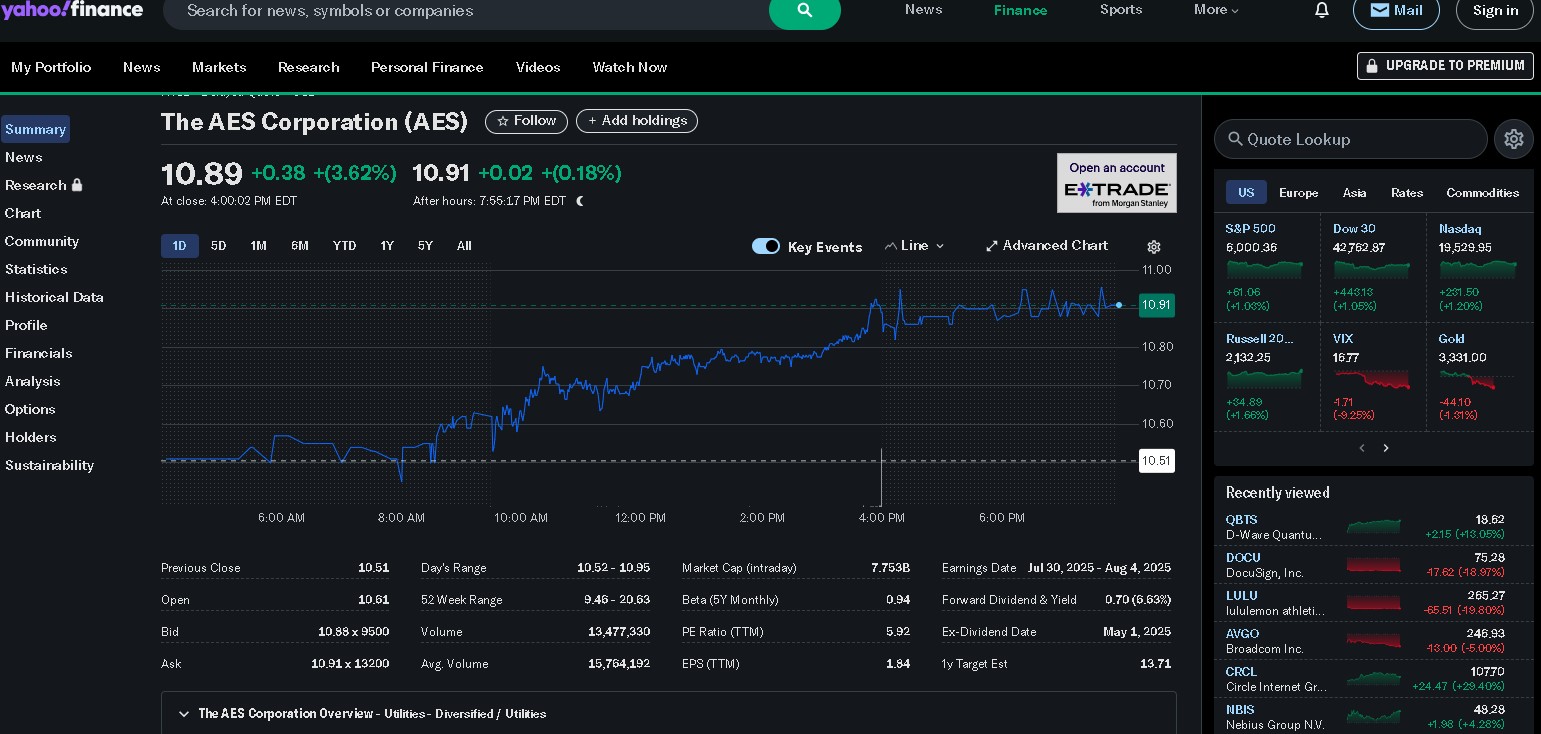The width and height of the screenshot is (1541, 734).
Task: Click the Quote Lookup input field
Action: (x=1351, y=139)
